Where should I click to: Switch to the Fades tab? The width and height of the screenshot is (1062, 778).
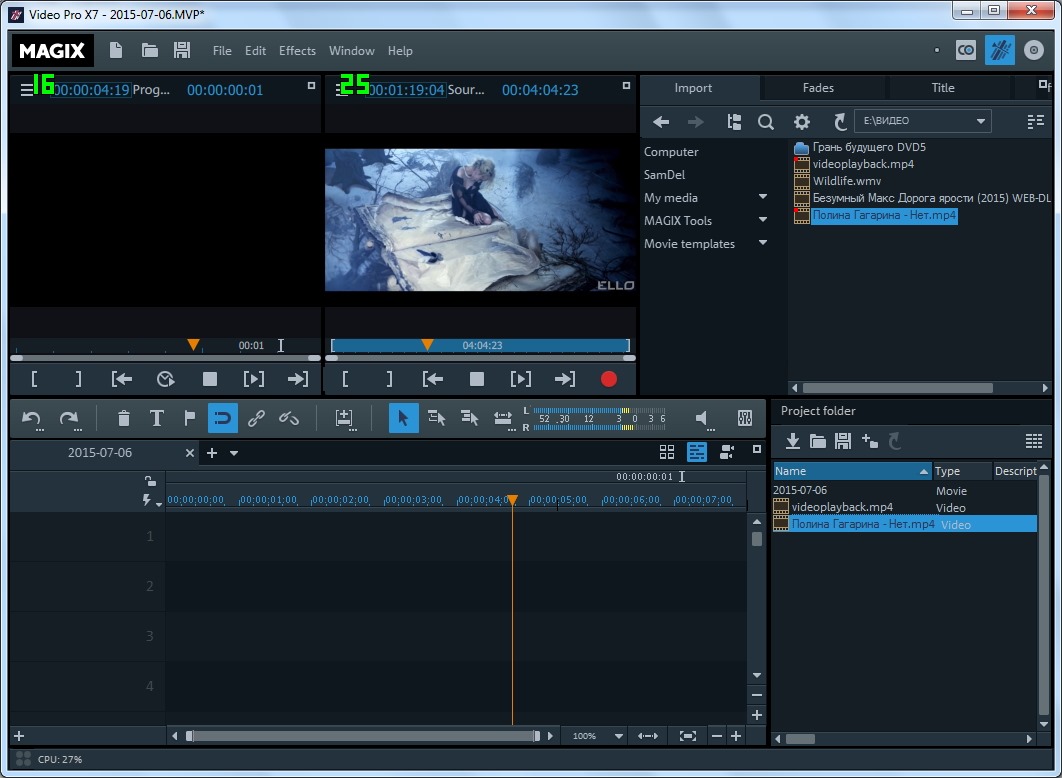(818, 88)
